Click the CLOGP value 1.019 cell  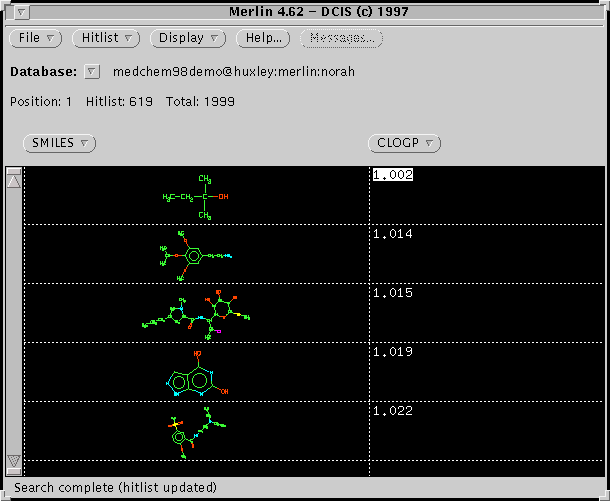[x=392, y=352]
